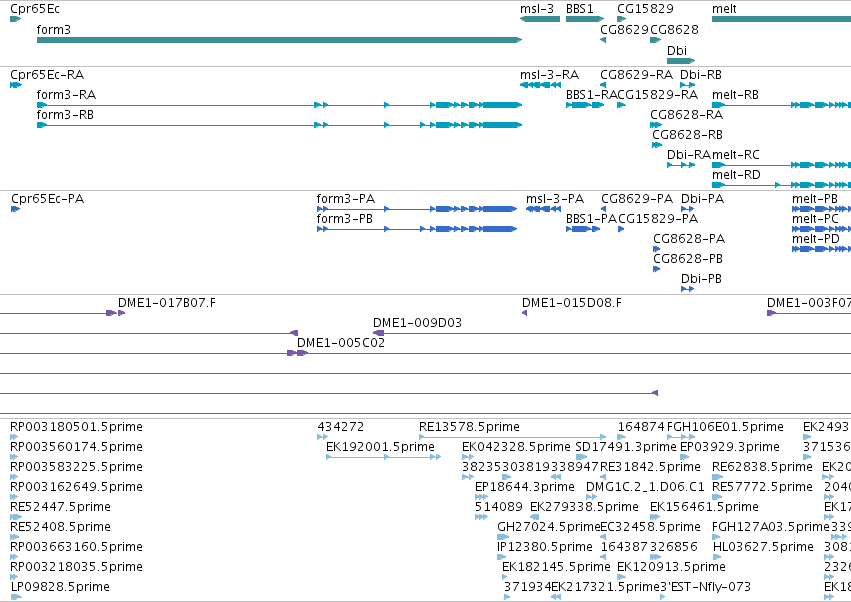This screenshot has height=602, width=851.
Task: Click the RP003663160.5prime EST label
Action: (77, 548)
